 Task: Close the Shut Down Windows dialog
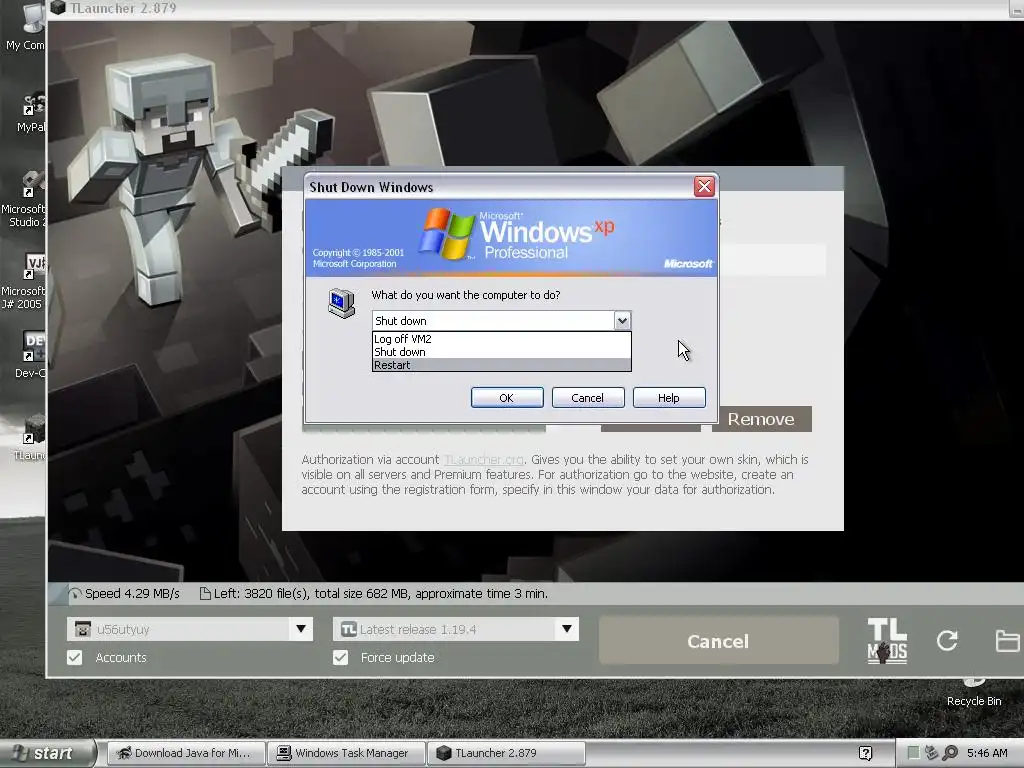point(704,187)
